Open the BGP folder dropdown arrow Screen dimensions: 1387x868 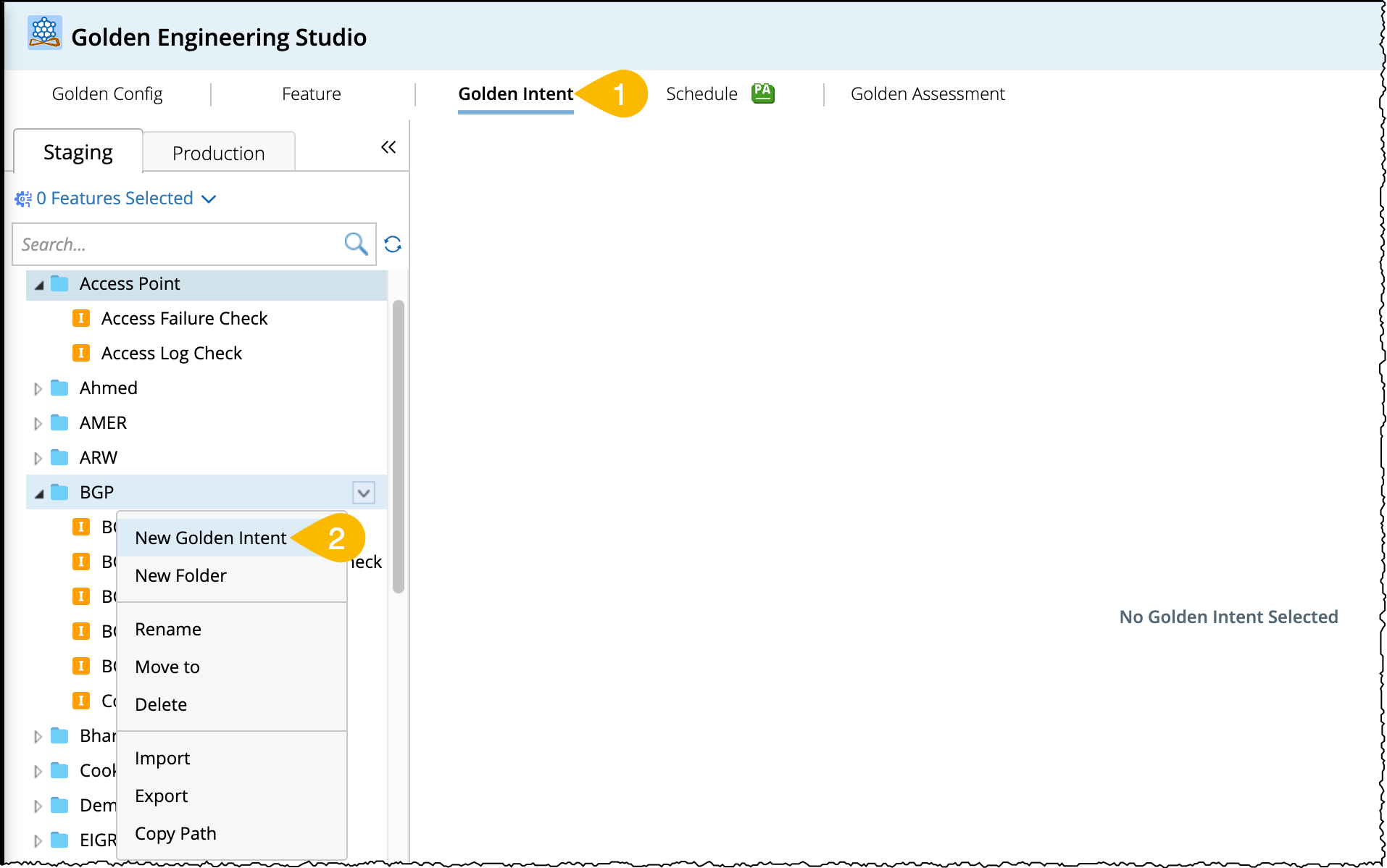[x=364, y=493]
